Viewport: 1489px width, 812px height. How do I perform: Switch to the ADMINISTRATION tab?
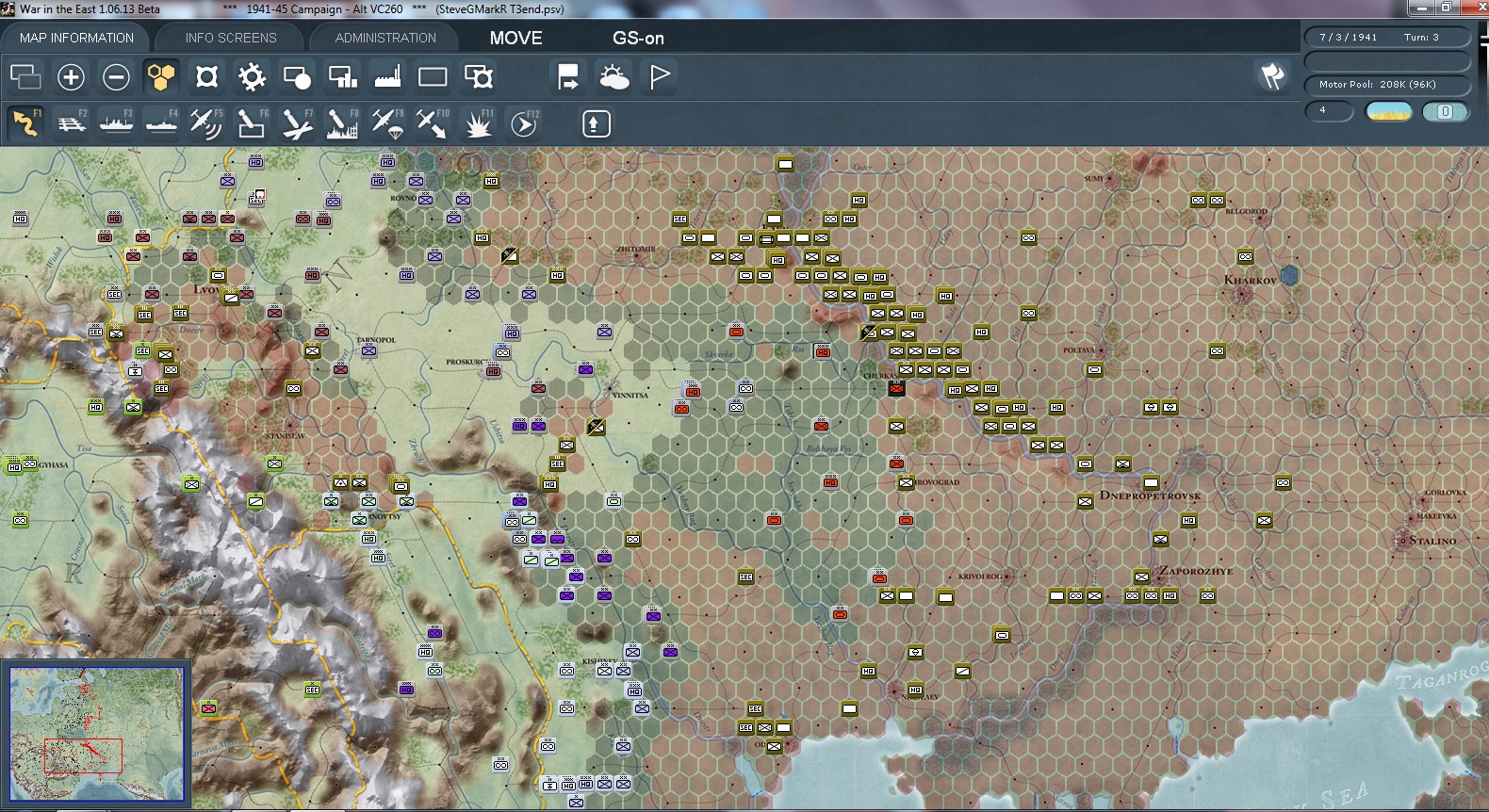point(385,38)
